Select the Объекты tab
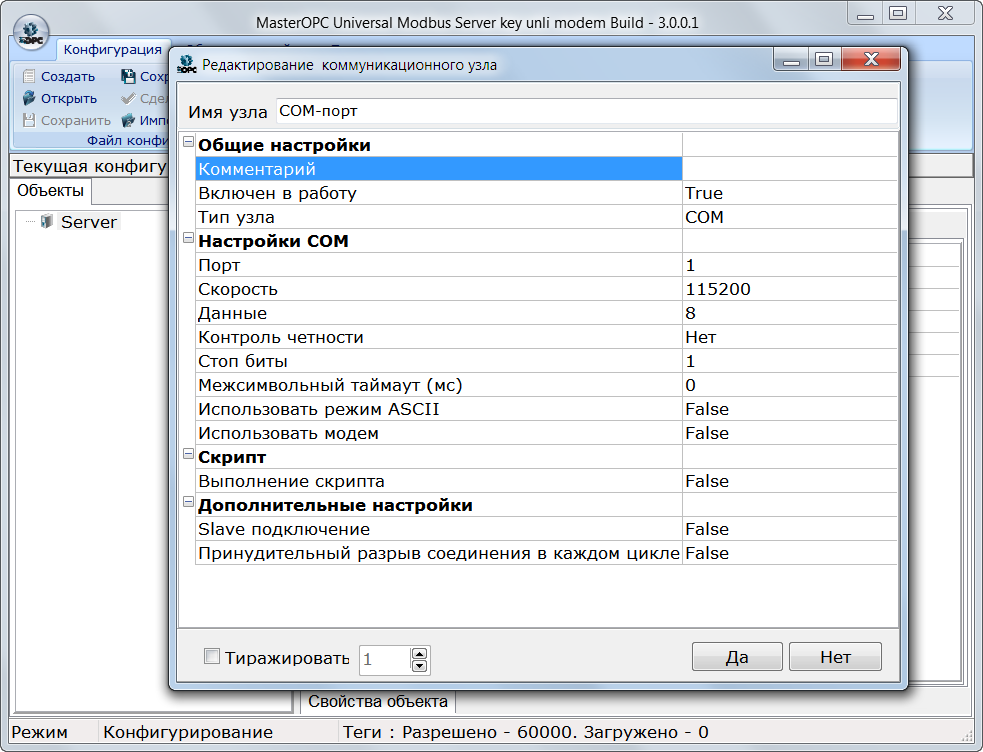983x752 pixels. [50, 189]
